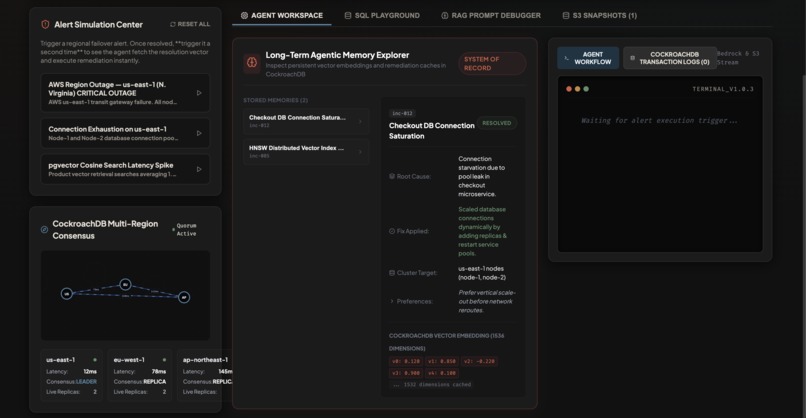The height and width of the screenshot is (418, 806).
Task: Click the inc-012 tag in detail panel
Action: [x=402, y=113]
